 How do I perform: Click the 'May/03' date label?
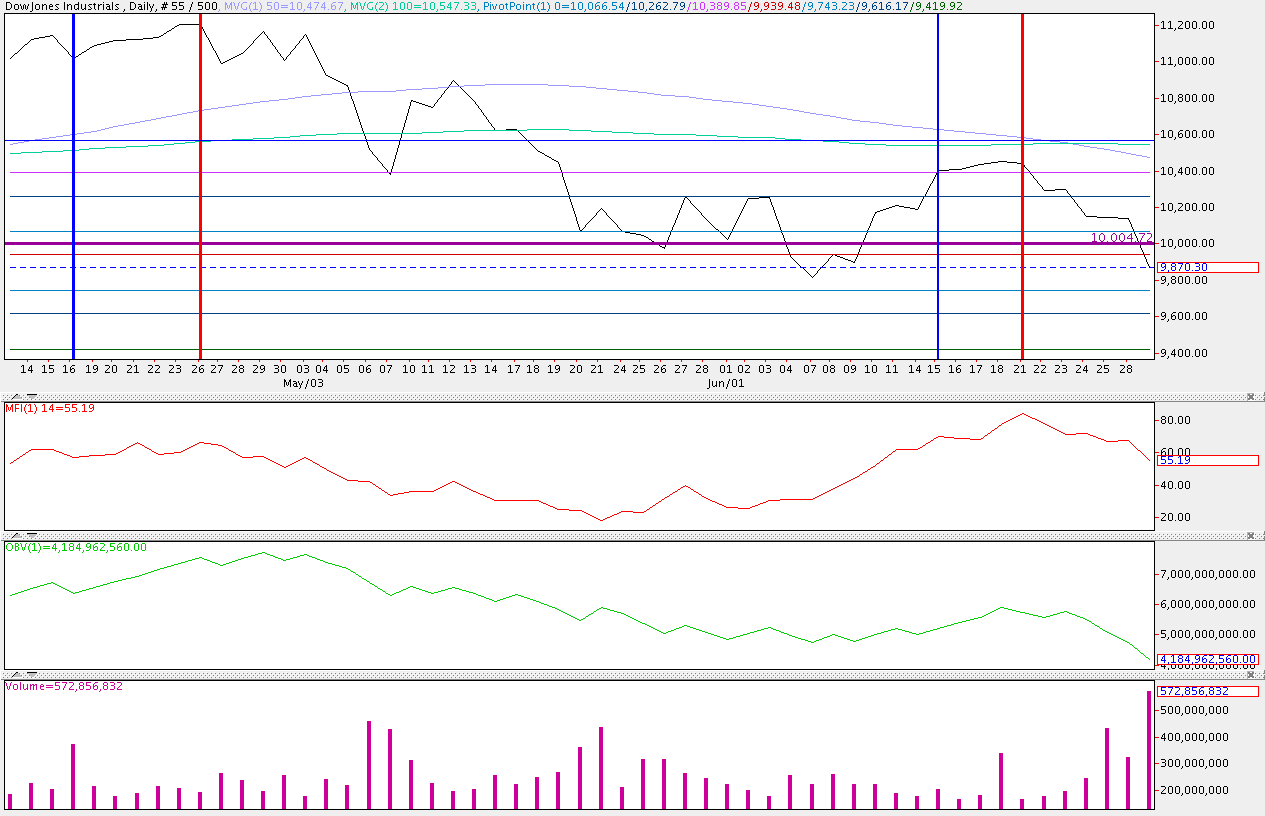click(x=303, y=382)
